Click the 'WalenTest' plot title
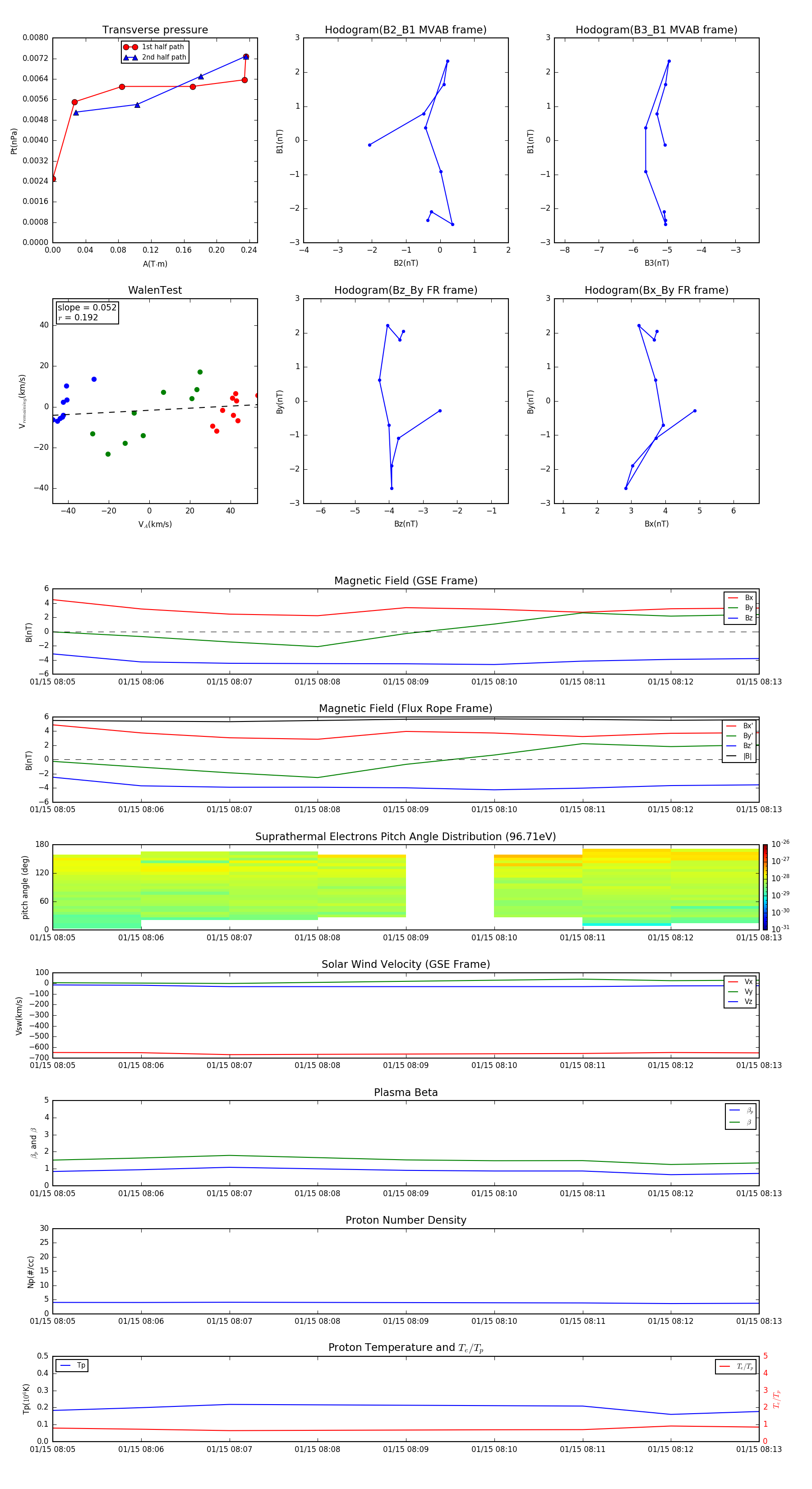The width and height of the screenshot is (812, 1489). point(155,290)
